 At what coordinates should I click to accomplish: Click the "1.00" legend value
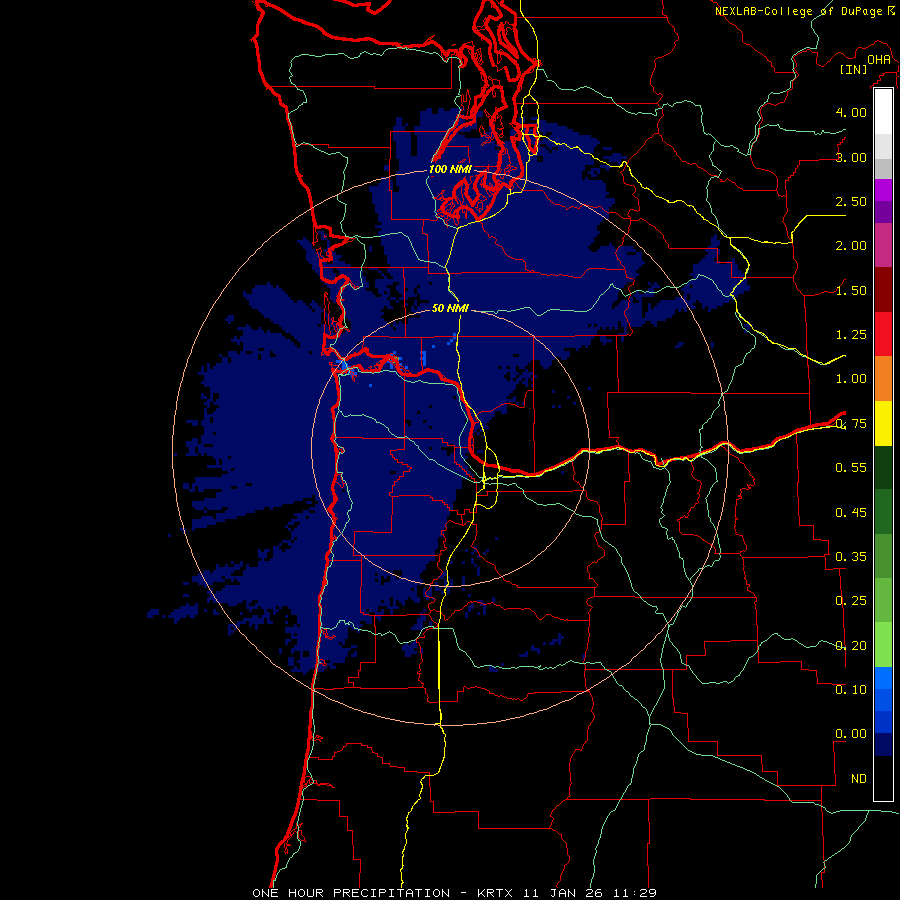click(x=851, y=379)
